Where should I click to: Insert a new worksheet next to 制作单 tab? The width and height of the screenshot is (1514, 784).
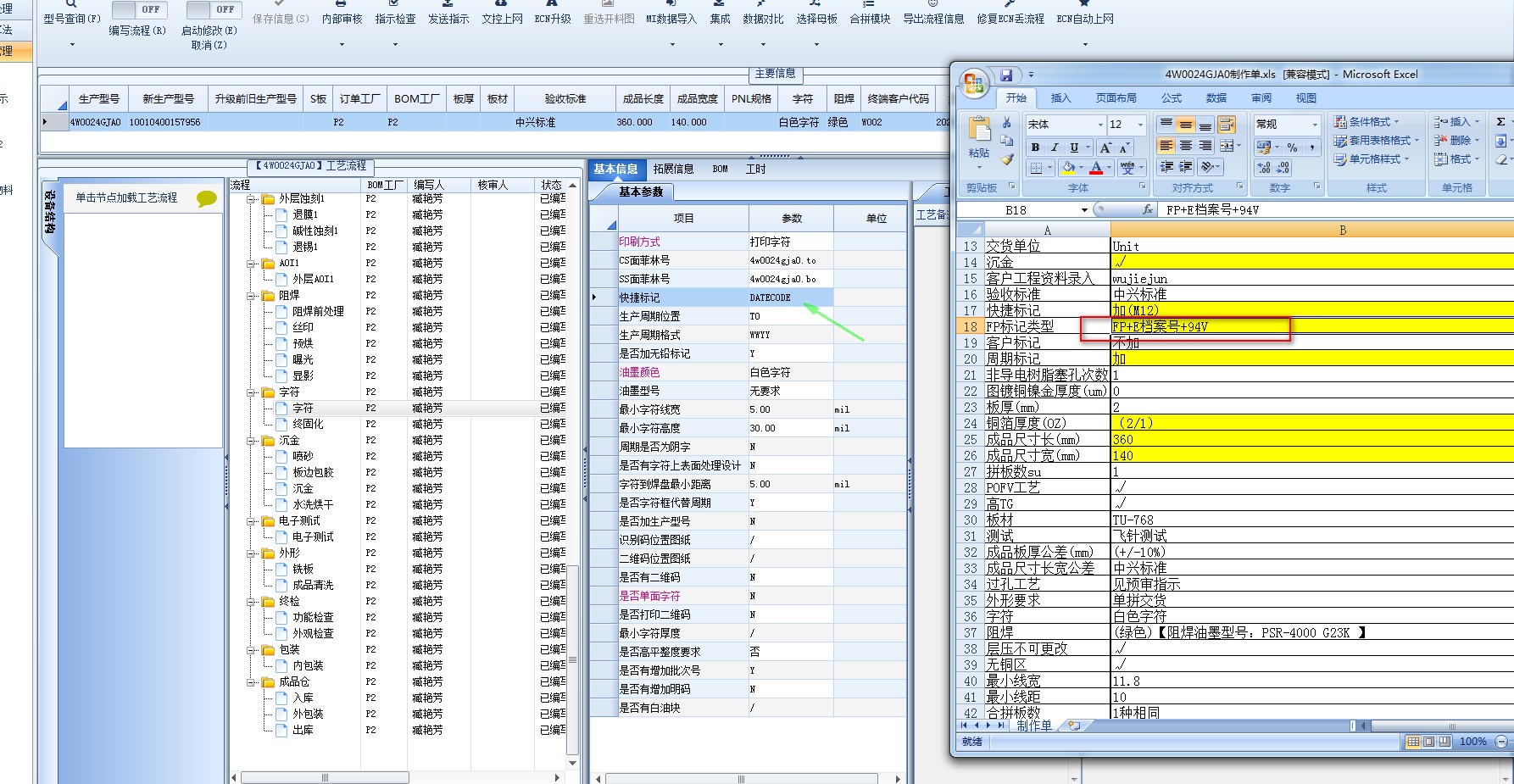click(x=1074, y=726)
